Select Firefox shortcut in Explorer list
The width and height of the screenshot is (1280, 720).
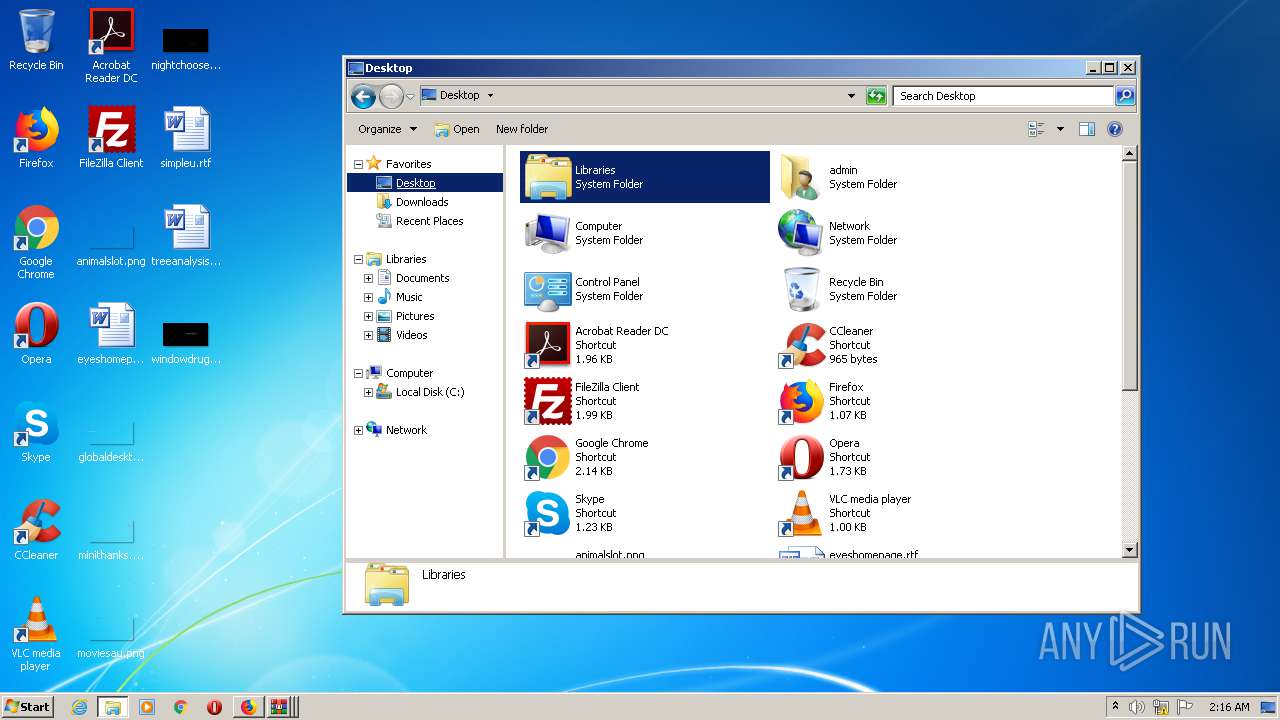tap(900, 401)
